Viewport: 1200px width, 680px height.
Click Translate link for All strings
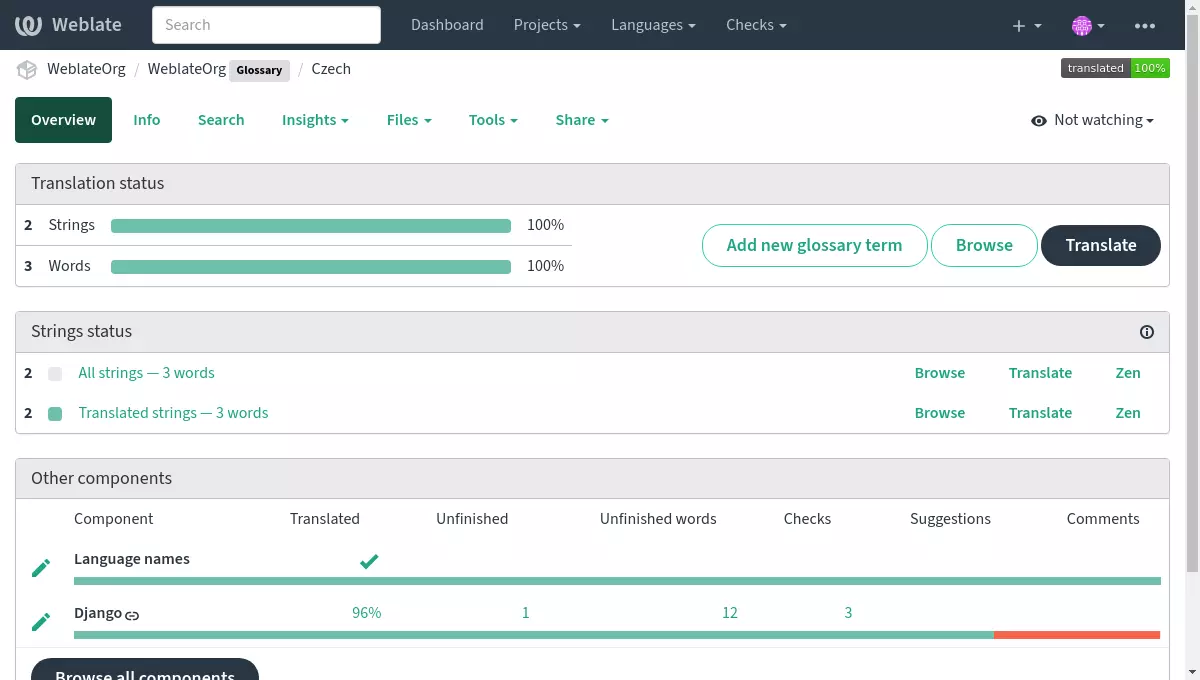1040,373
